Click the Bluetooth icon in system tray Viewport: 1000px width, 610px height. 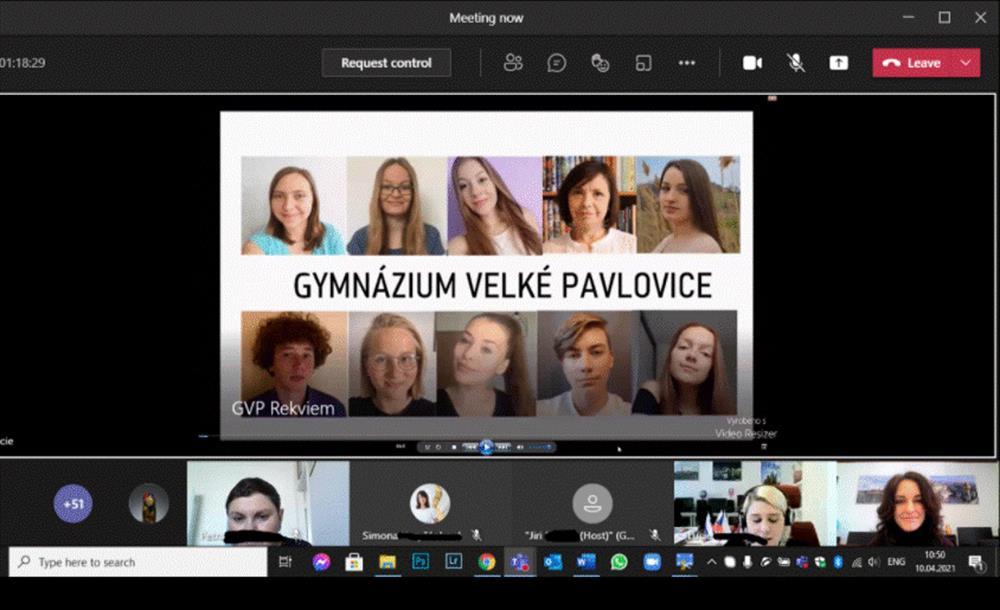838,562
